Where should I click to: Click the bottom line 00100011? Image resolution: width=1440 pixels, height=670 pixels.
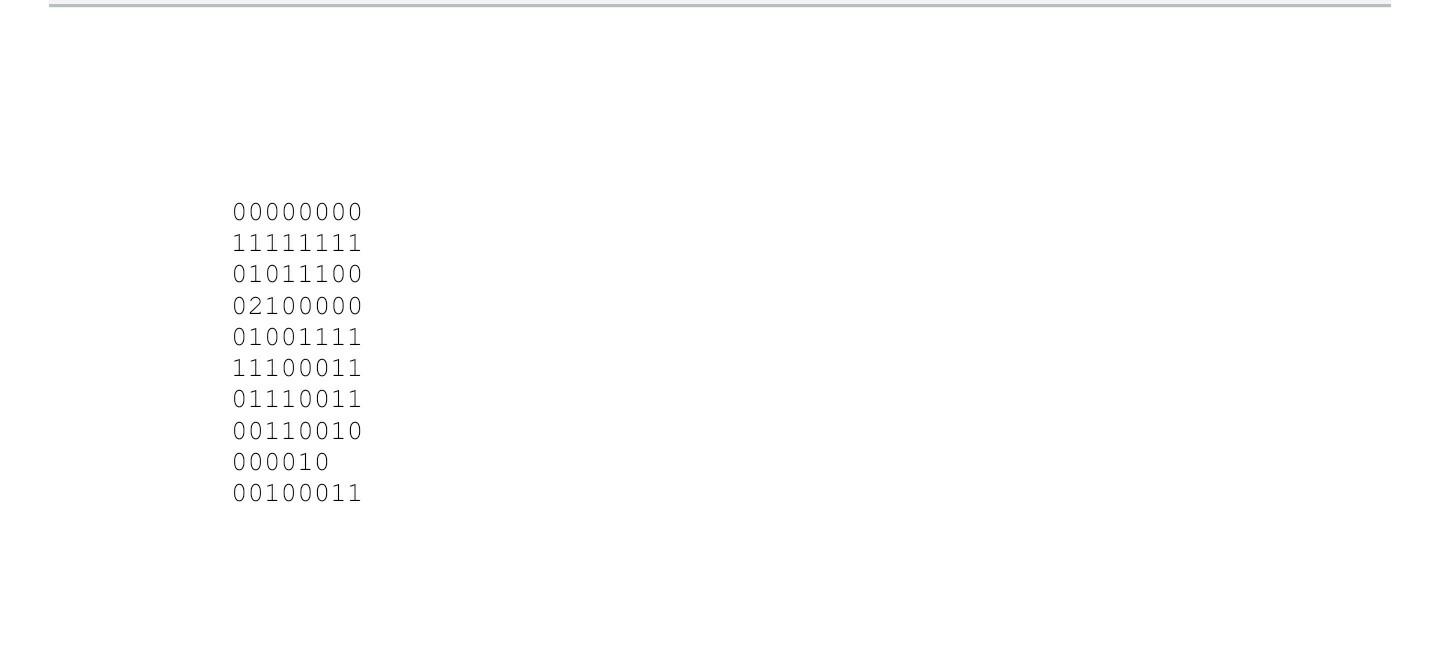(297, 493)
